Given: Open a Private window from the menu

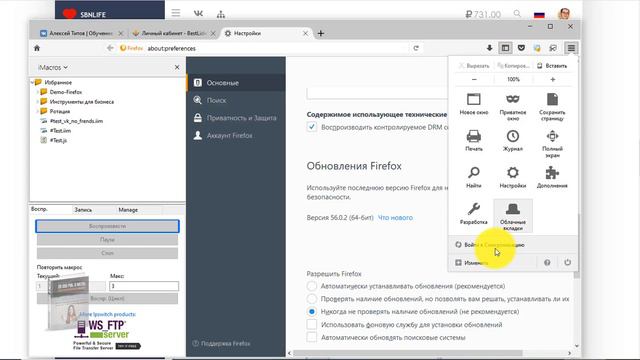Looking at the screenshot, I should pyautogui.click(x=513, y=107).
